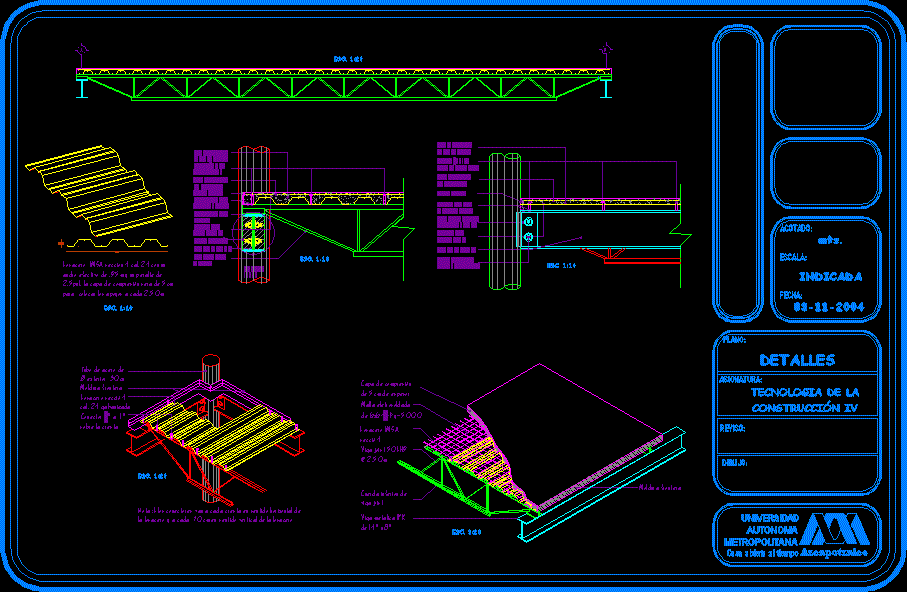Click the INDICADA scale value
Image resolution: width=907 pixels, height=592 pixels.
coord(829,277)
